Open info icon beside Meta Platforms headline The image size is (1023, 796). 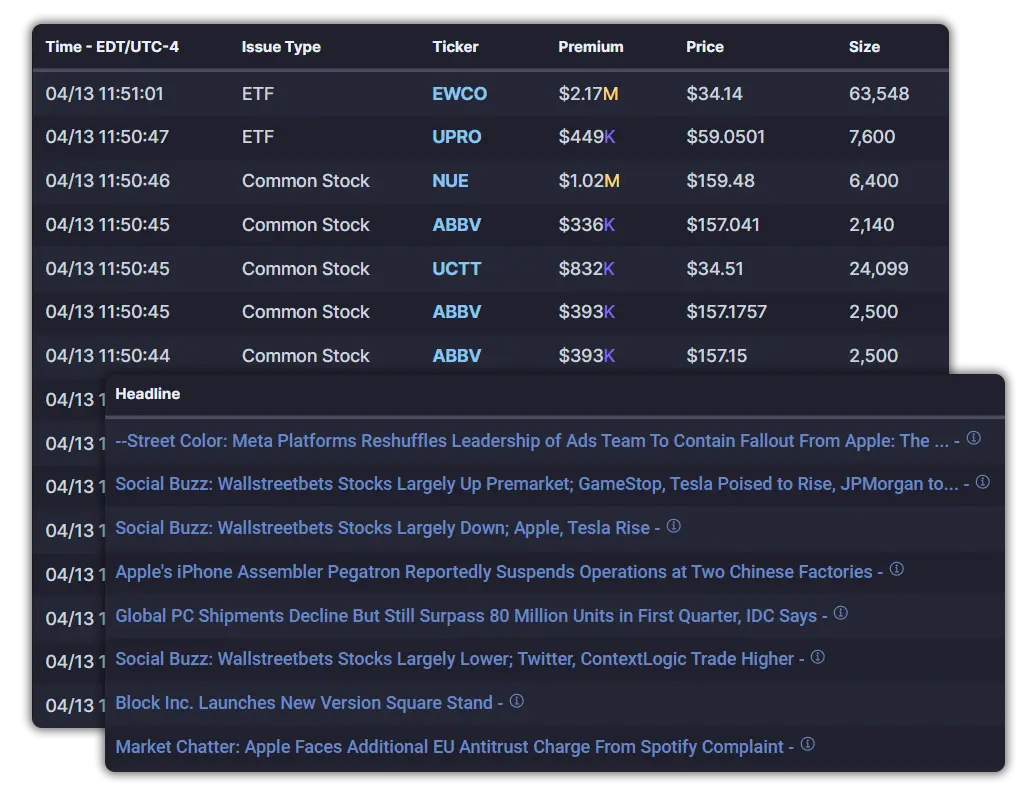973,438
